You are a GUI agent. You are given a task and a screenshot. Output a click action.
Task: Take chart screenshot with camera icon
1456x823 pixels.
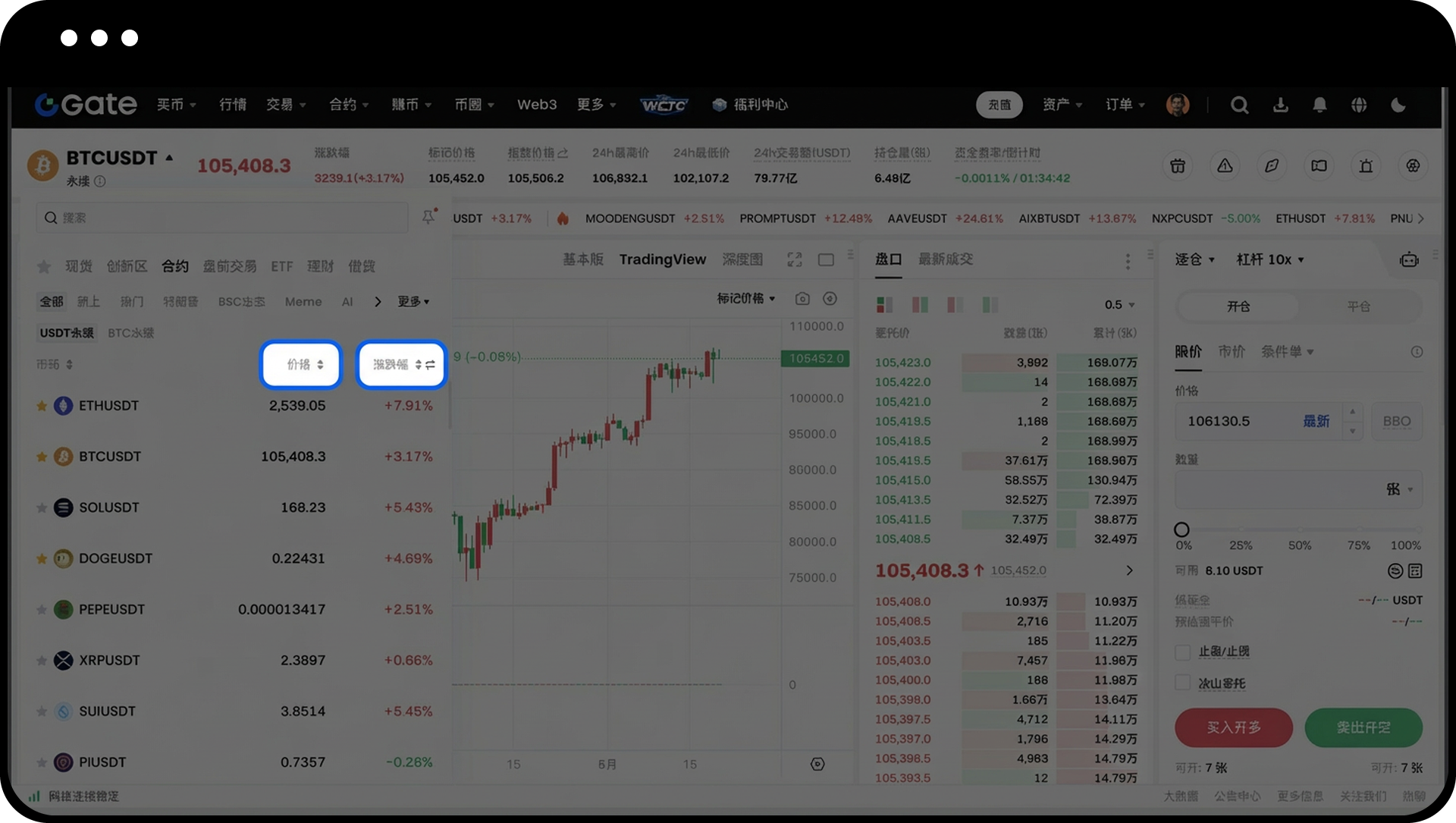pos(802,299)
